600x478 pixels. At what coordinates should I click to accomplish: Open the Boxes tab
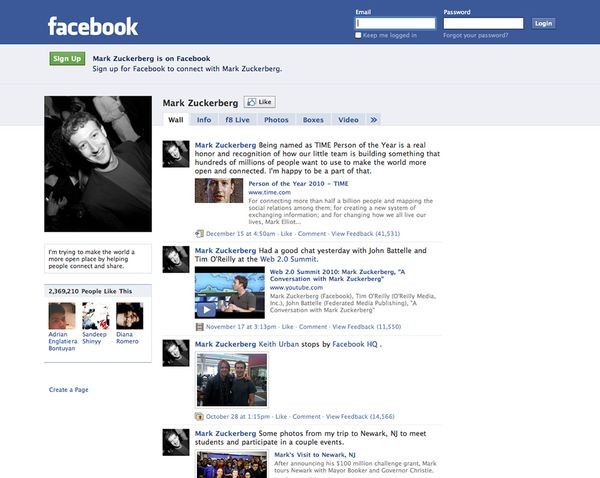point(313,120)
